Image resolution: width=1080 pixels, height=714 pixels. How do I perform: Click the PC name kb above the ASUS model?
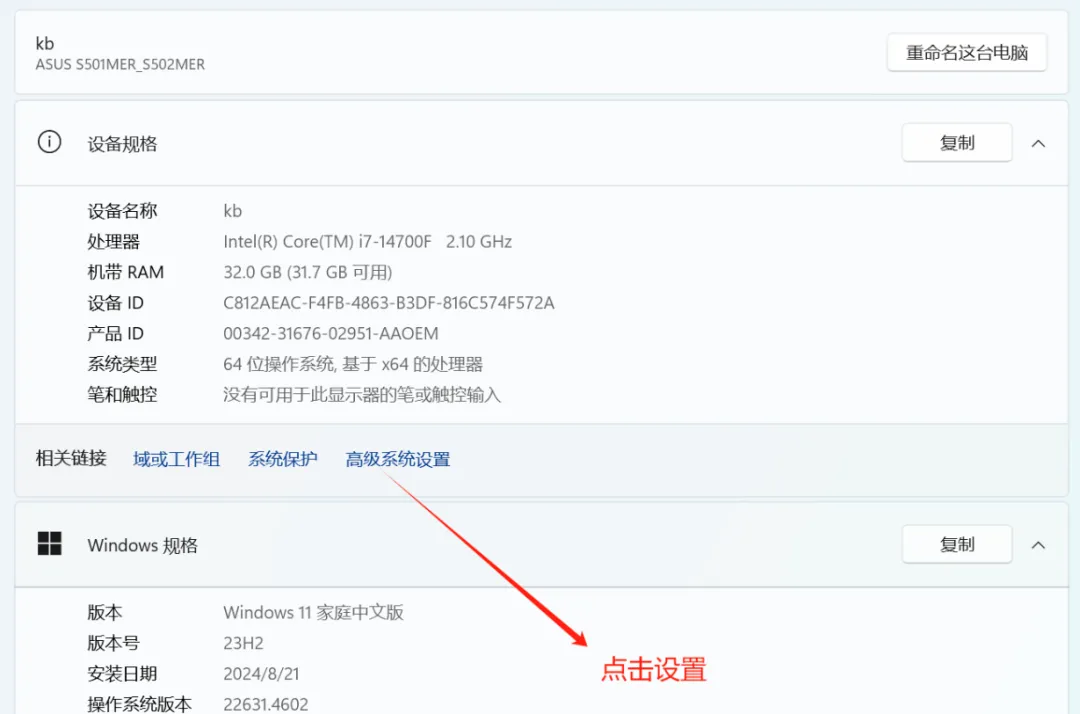pyautogui.click(x=45, y=43)
